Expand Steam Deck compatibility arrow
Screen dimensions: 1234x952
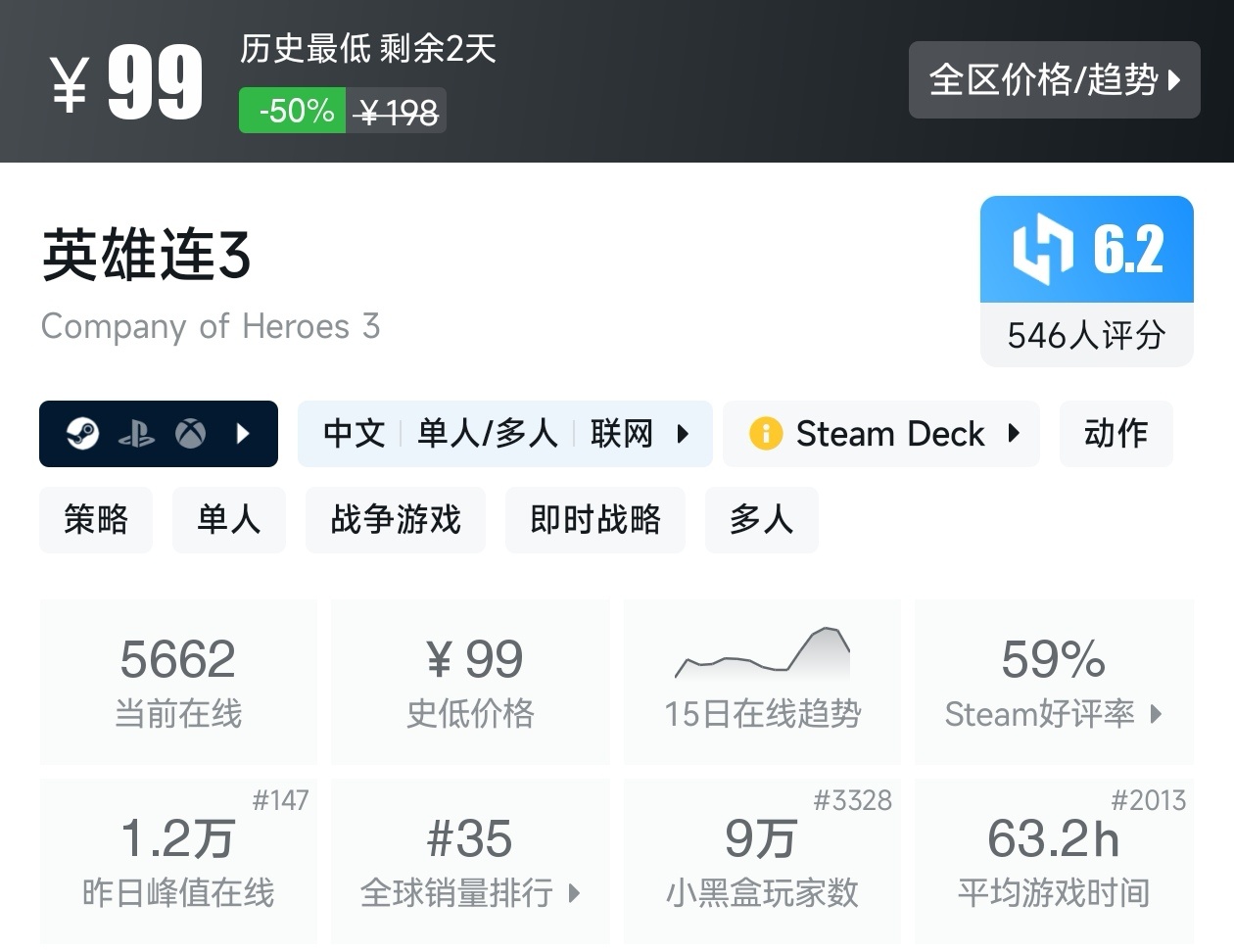click(x=1014, y=433)
